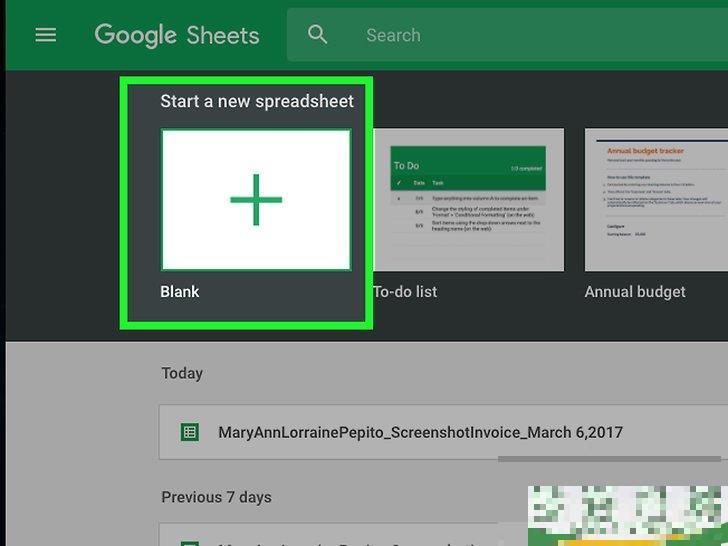
Task: Click the Sheets file icon beside MaryAnnLorrainePepito invoice
Action: click(189, 432)
